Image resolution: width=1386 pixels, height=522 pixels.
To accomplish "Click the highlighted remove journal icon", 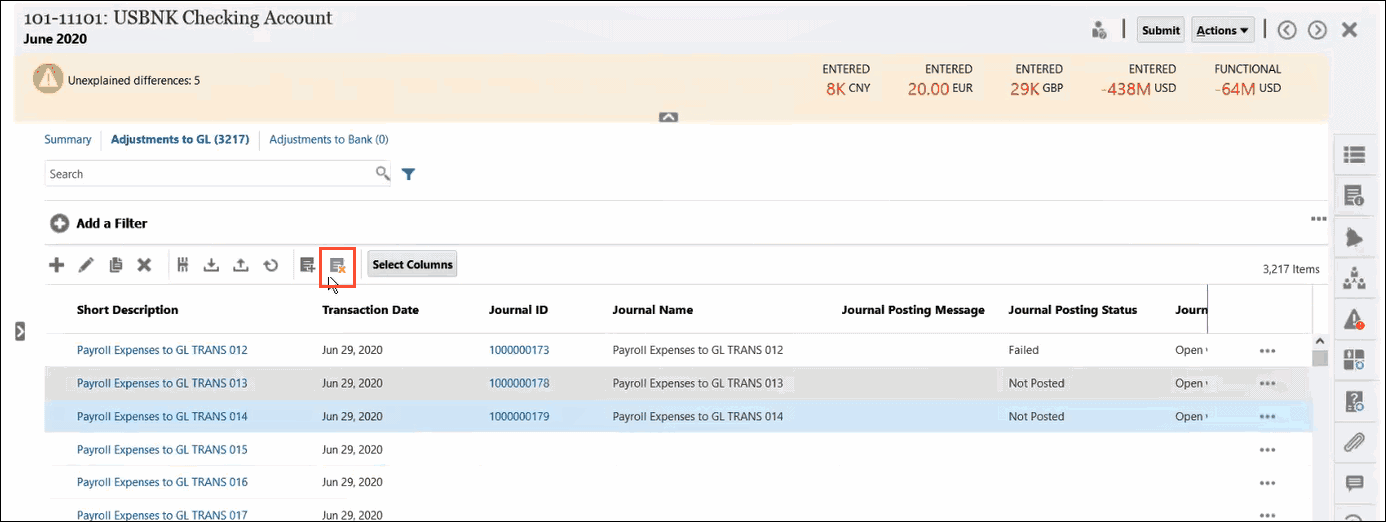I will pyautogui.click(x=337, y=265).
